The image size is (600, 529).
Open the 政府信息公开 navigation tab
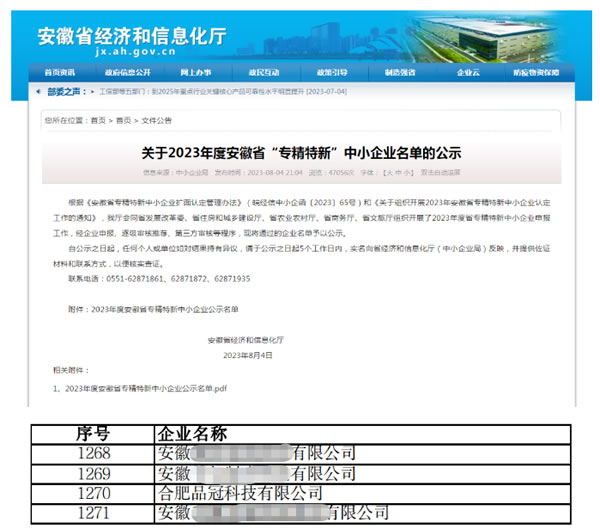128,72
